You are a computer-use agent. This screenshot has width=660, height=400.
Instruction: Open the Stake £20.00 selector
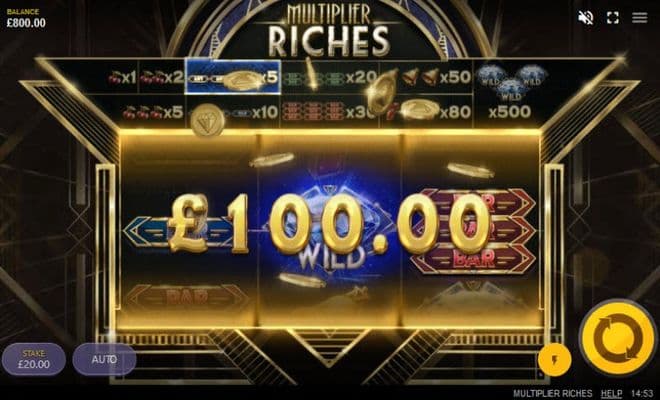tap(34, 359)
